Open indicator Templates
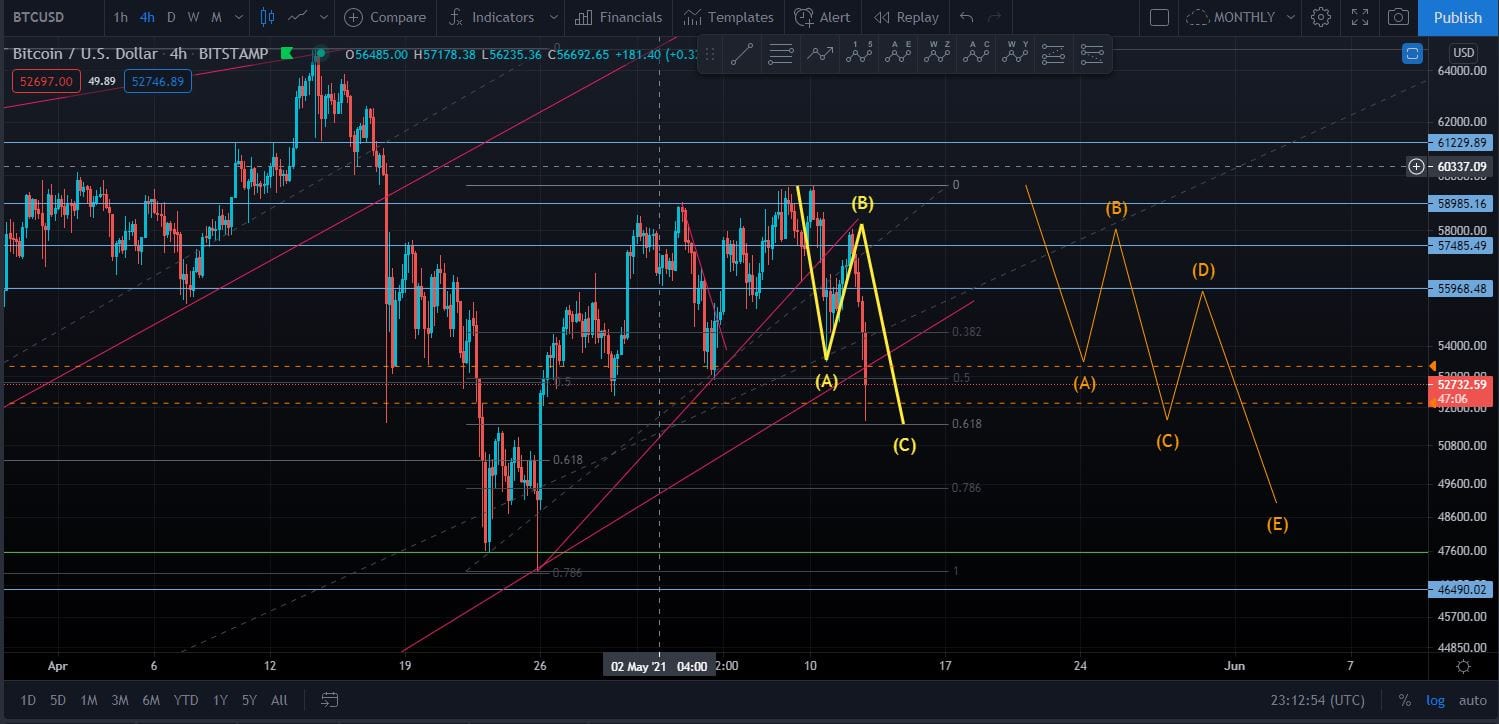The height and width of the screenshot is (724, 1499). tap(729, 17)
